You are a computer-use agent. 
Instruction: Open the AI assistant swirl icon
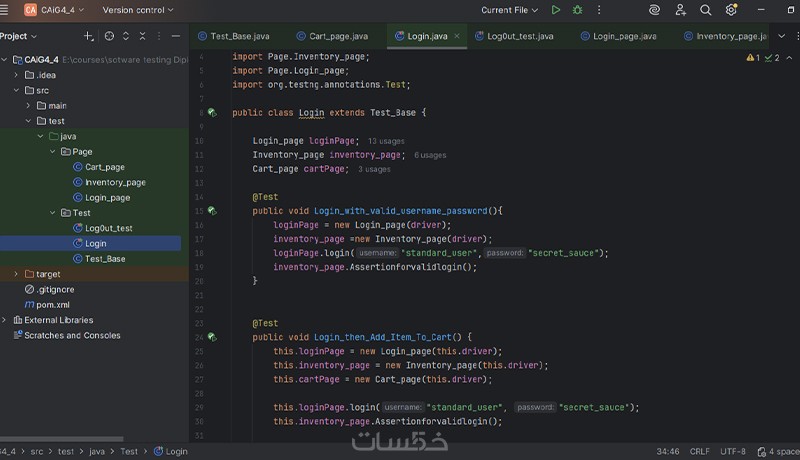[x=654, y=10]
